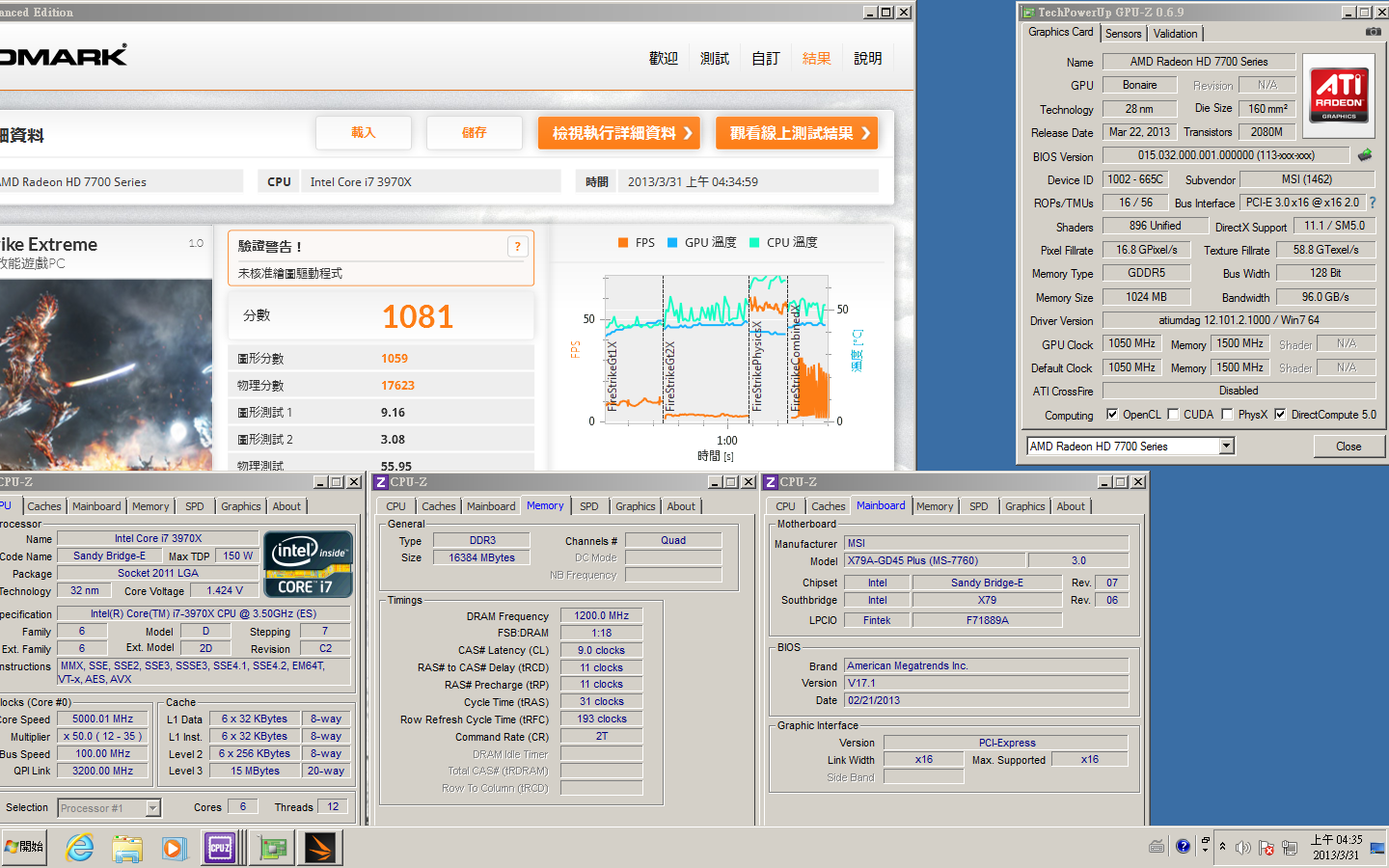Open Graphics tab in left CPU-Z window
The height and width of the screenshot is (868, 1389).
click(x=241, y=506)
